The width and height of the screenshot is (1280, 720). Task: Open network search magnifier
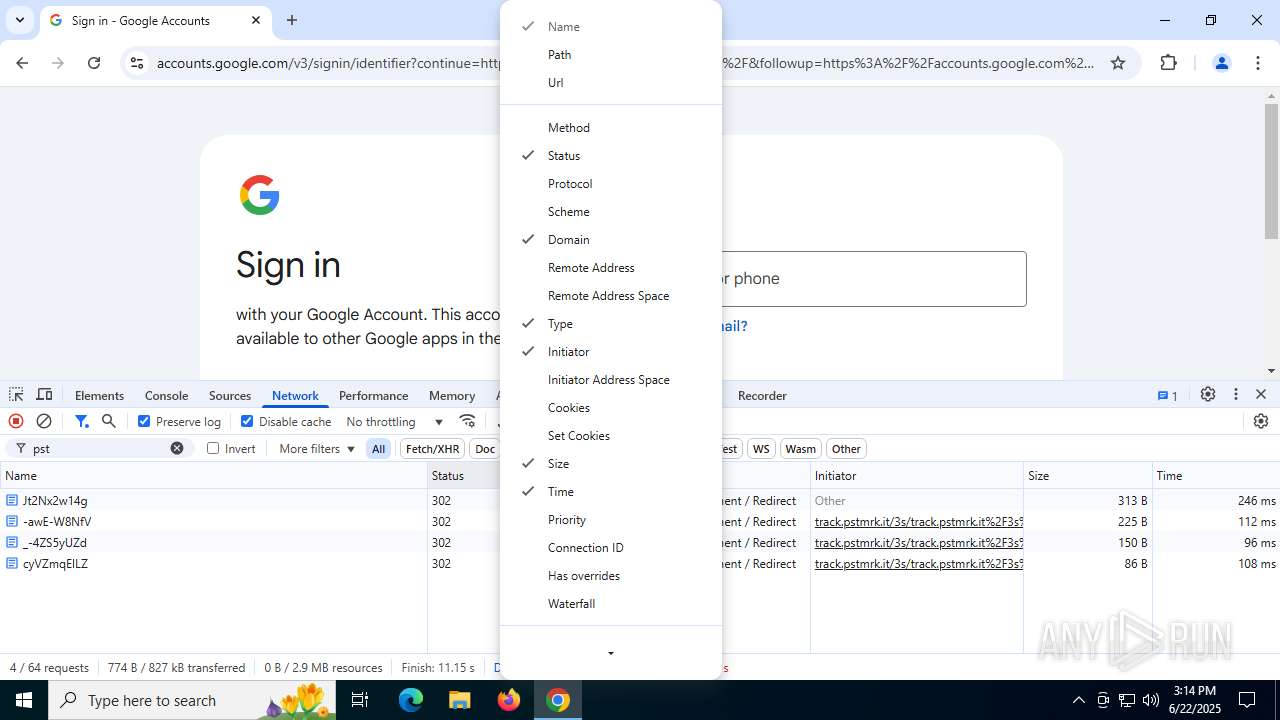[109, 421]
